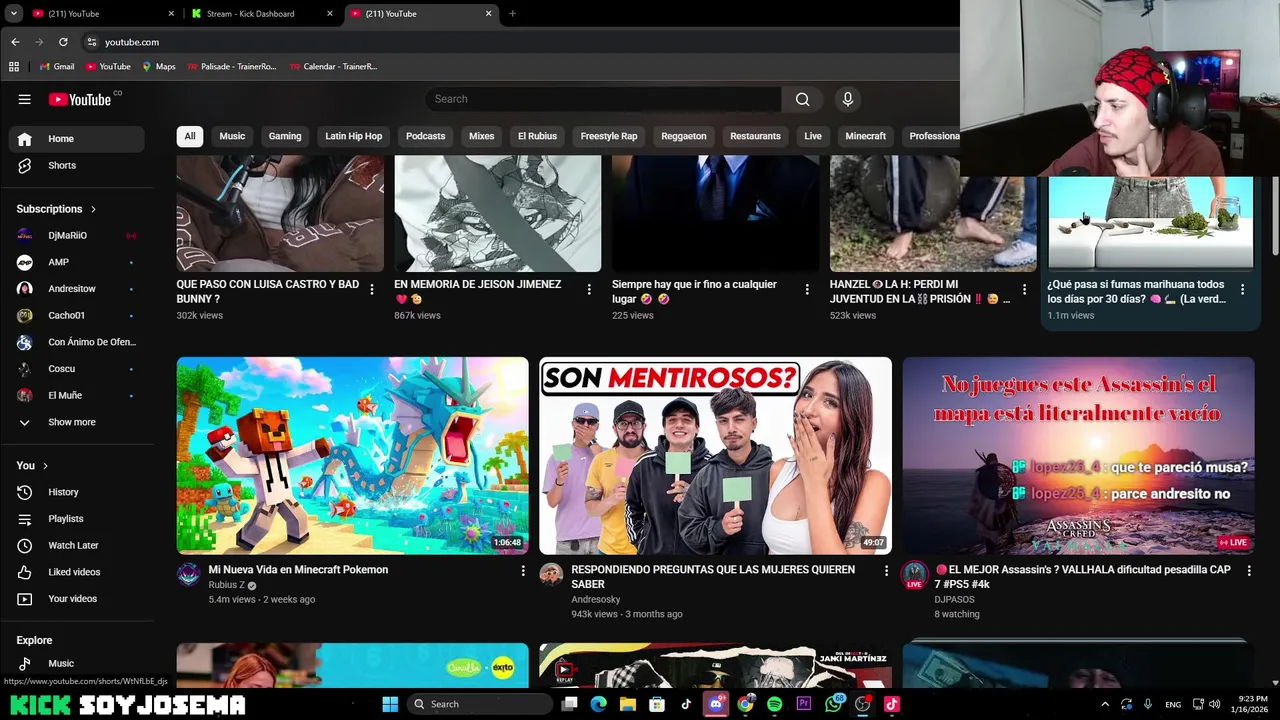The width and height of the screenshot is (1280, 720).
Task: Open WhatsApp from the taskbar
Action: [833, 704]
